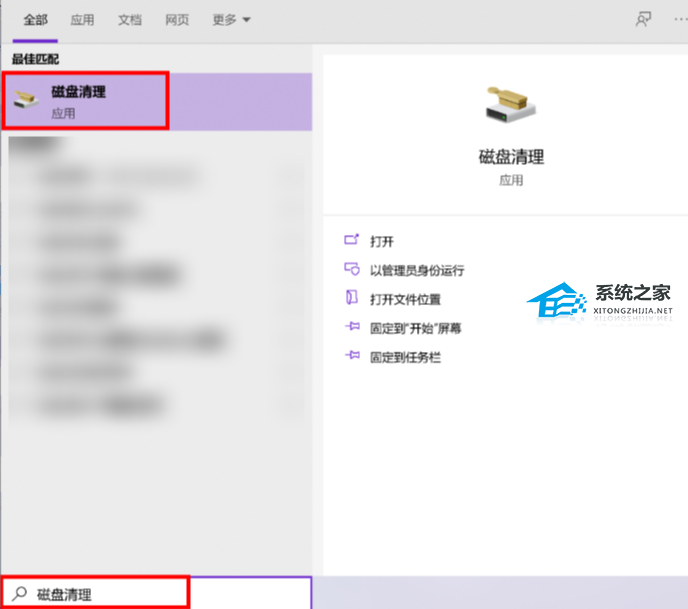Click the shield icon for 以管理员身份运行
This screenshot has width=688, height=609.
tap(351, 270)
